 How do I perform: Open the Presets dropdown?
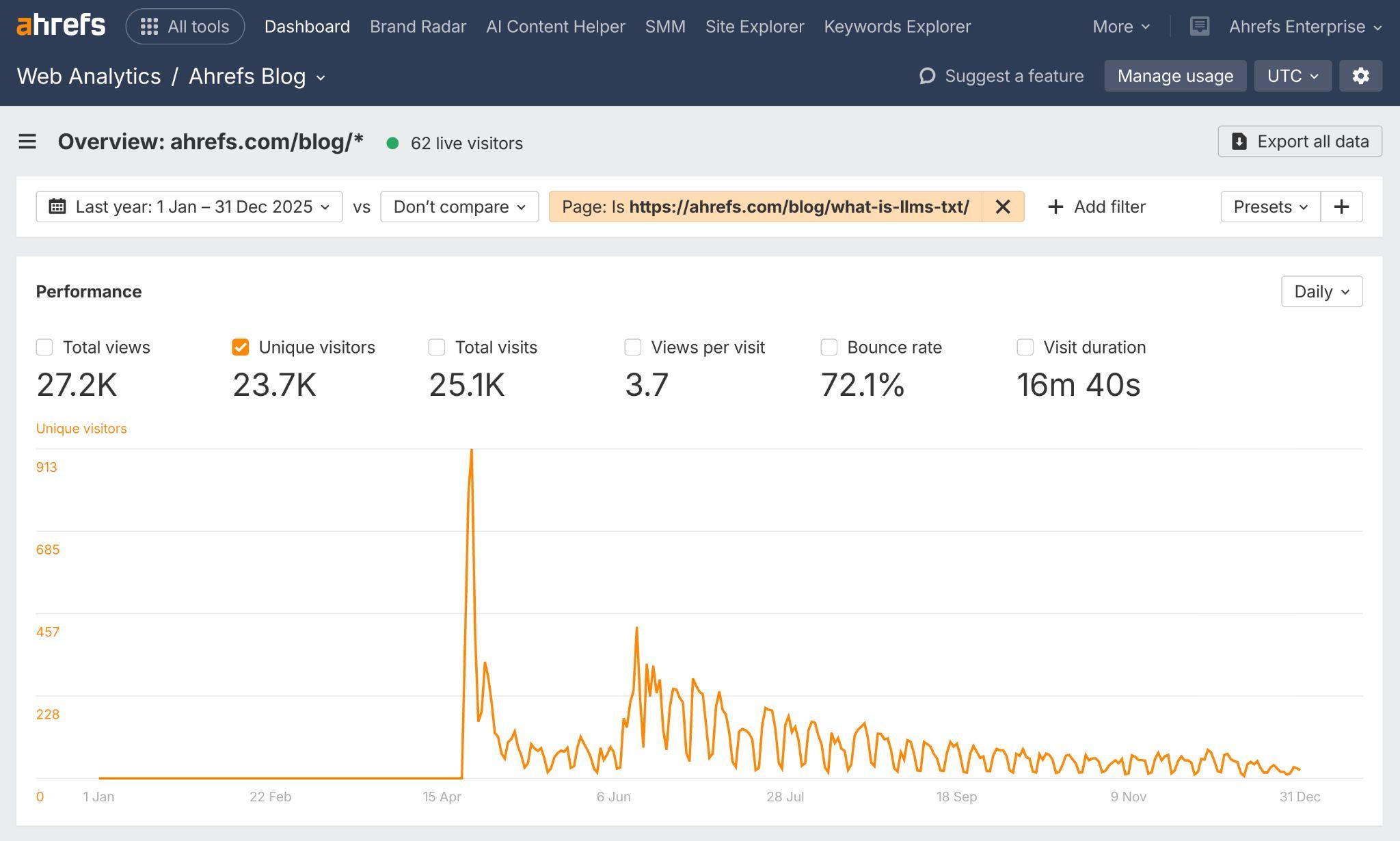pos(1269,206)
